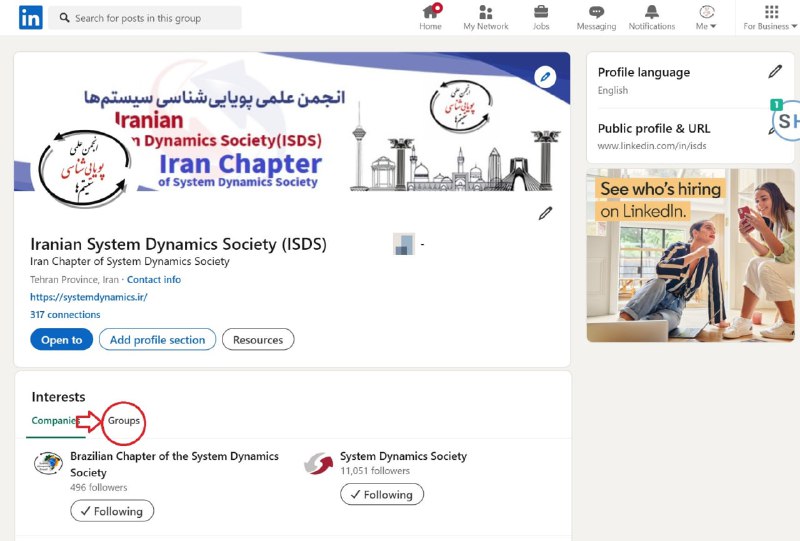Viewport: 800px width, 541px height.
Task: Click the System Dynamics Society logo
Action: 318,463
